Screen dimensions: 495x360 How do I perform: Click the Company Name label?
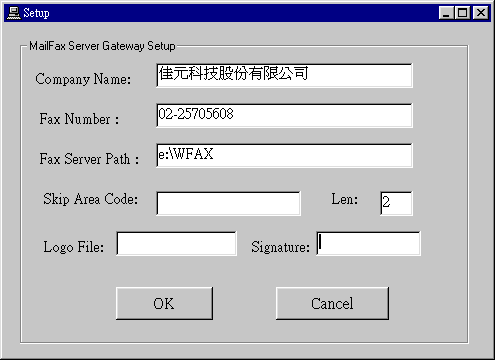pyautogui.click(x=83, y=79)
